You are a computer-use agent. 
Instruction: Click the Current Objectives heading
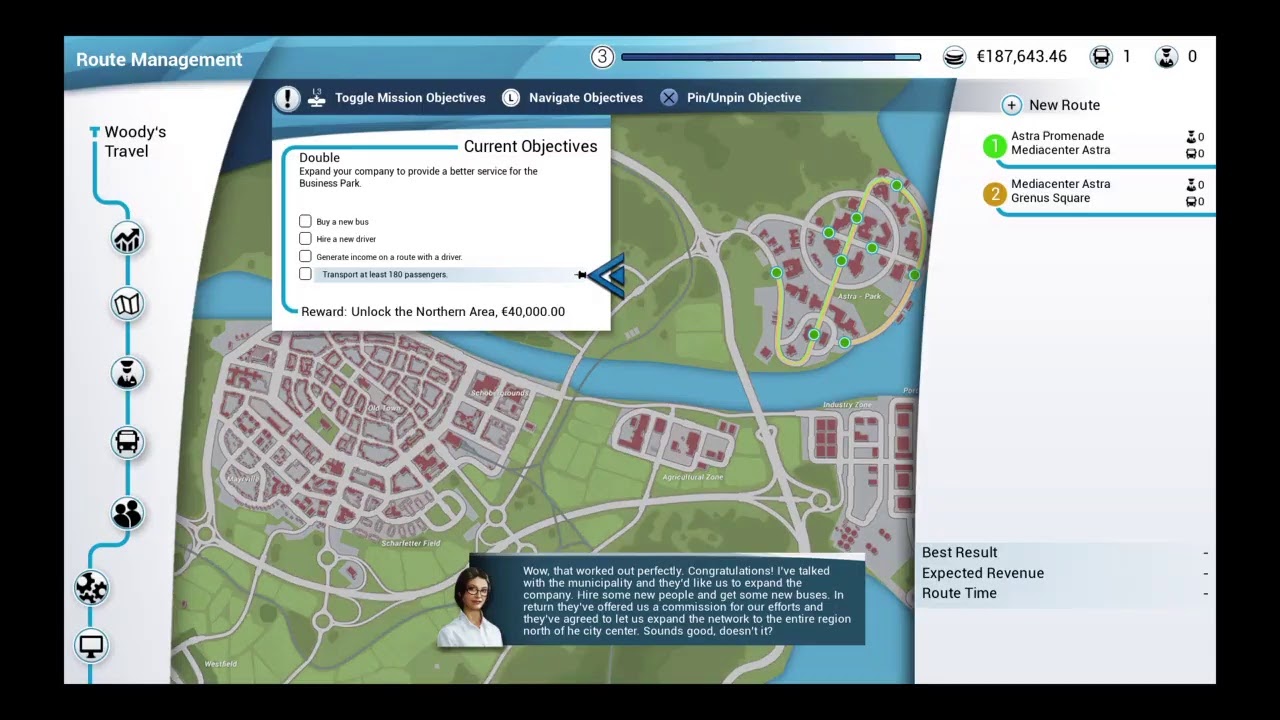pyautogui.click(x=530, y=146)
